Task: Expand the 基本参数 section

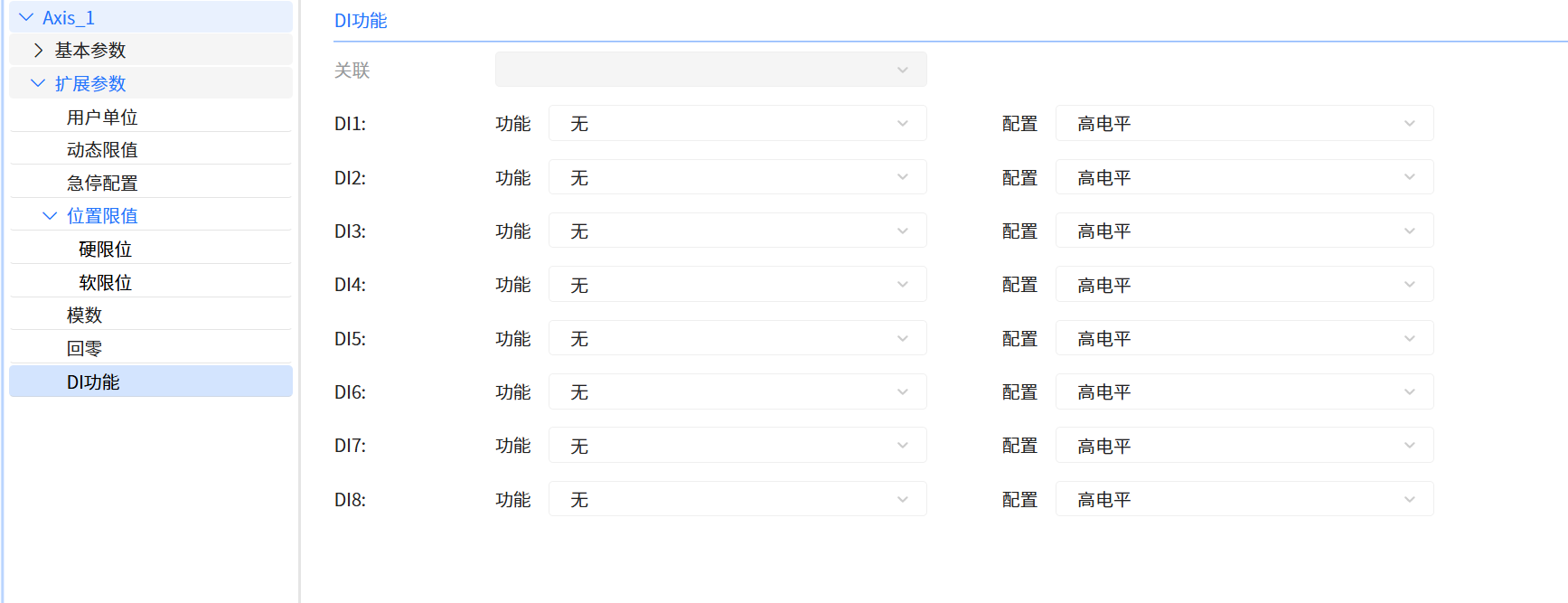Action: (x=38, y=51)
